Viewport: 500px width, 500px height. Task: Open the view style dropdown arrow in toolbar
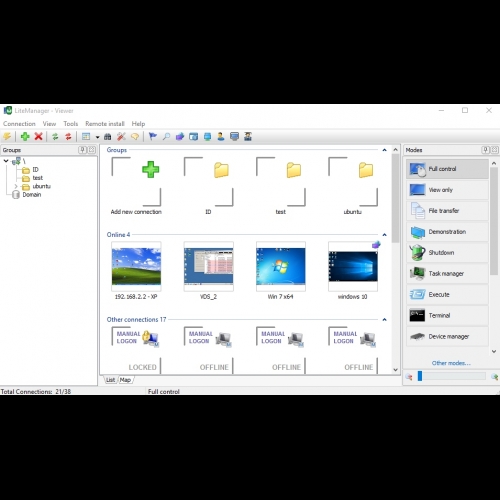[x=97, y=137]
